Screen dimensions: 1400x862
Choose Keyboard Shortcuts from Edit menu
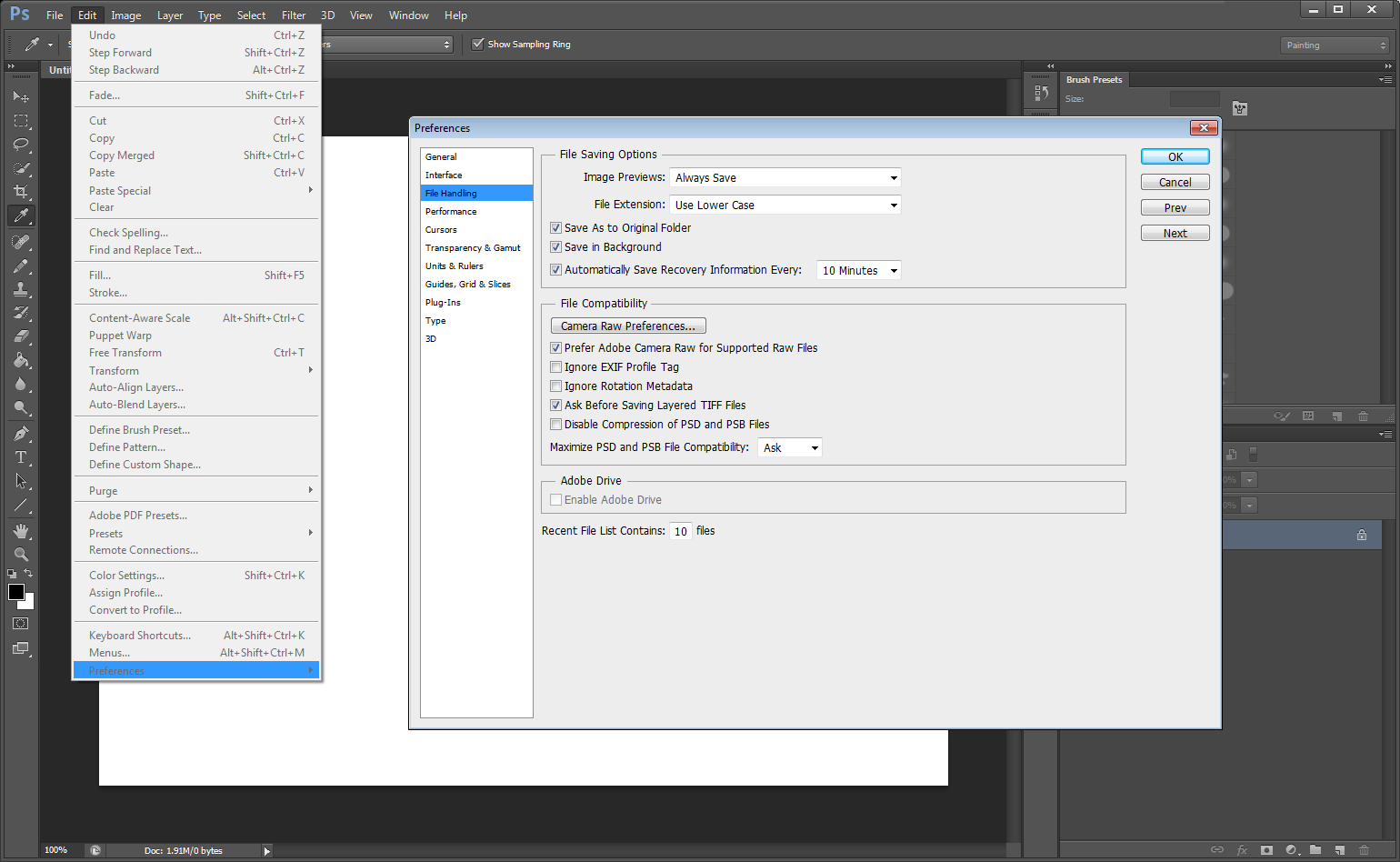tap(140, 636)
